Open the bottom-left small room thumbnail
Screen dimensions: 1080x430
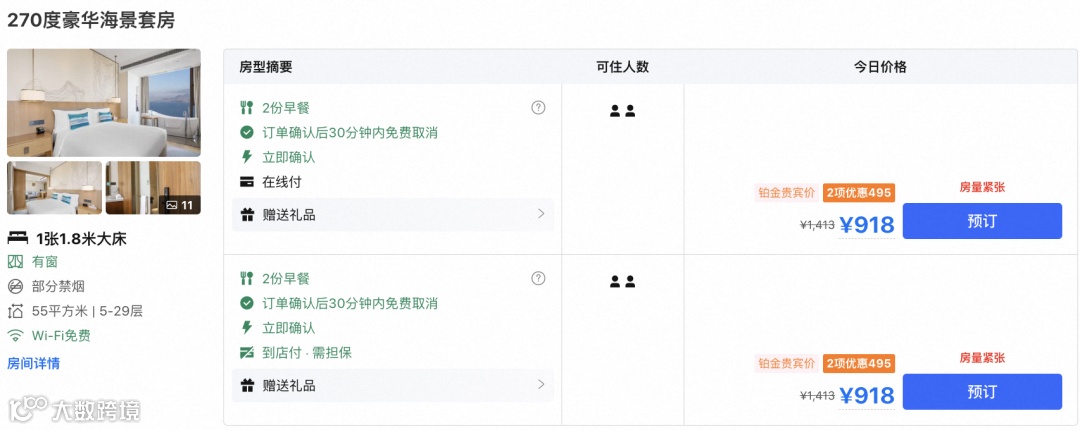tap(55, 188)
